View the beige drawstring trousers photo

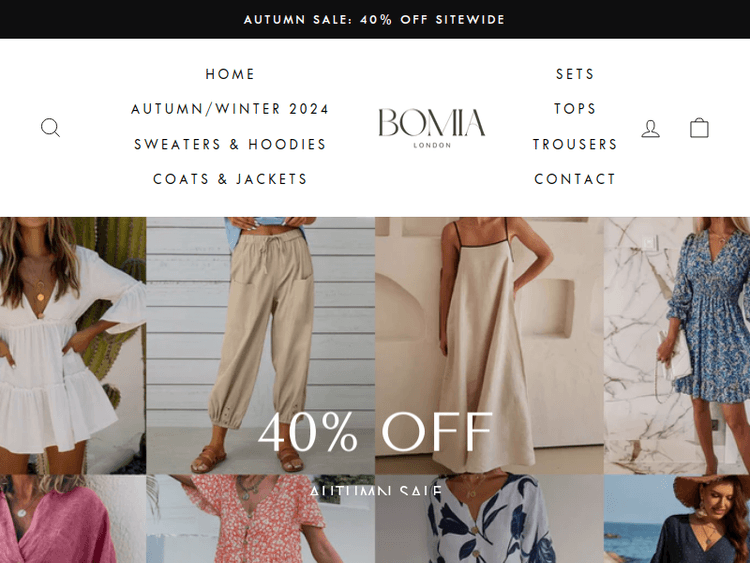point(261,345)
